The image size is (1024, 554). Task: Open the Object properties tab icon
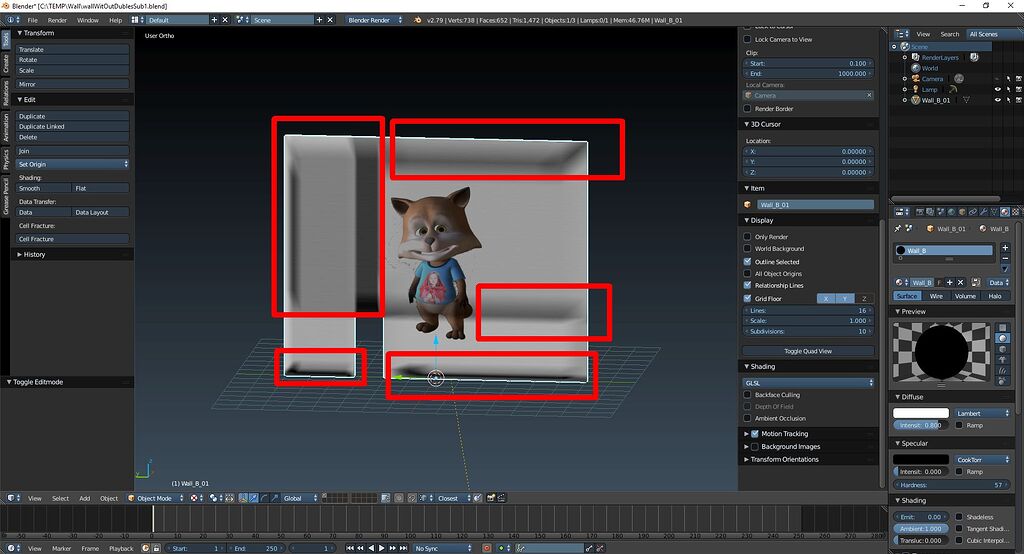[x=962, y=212]
